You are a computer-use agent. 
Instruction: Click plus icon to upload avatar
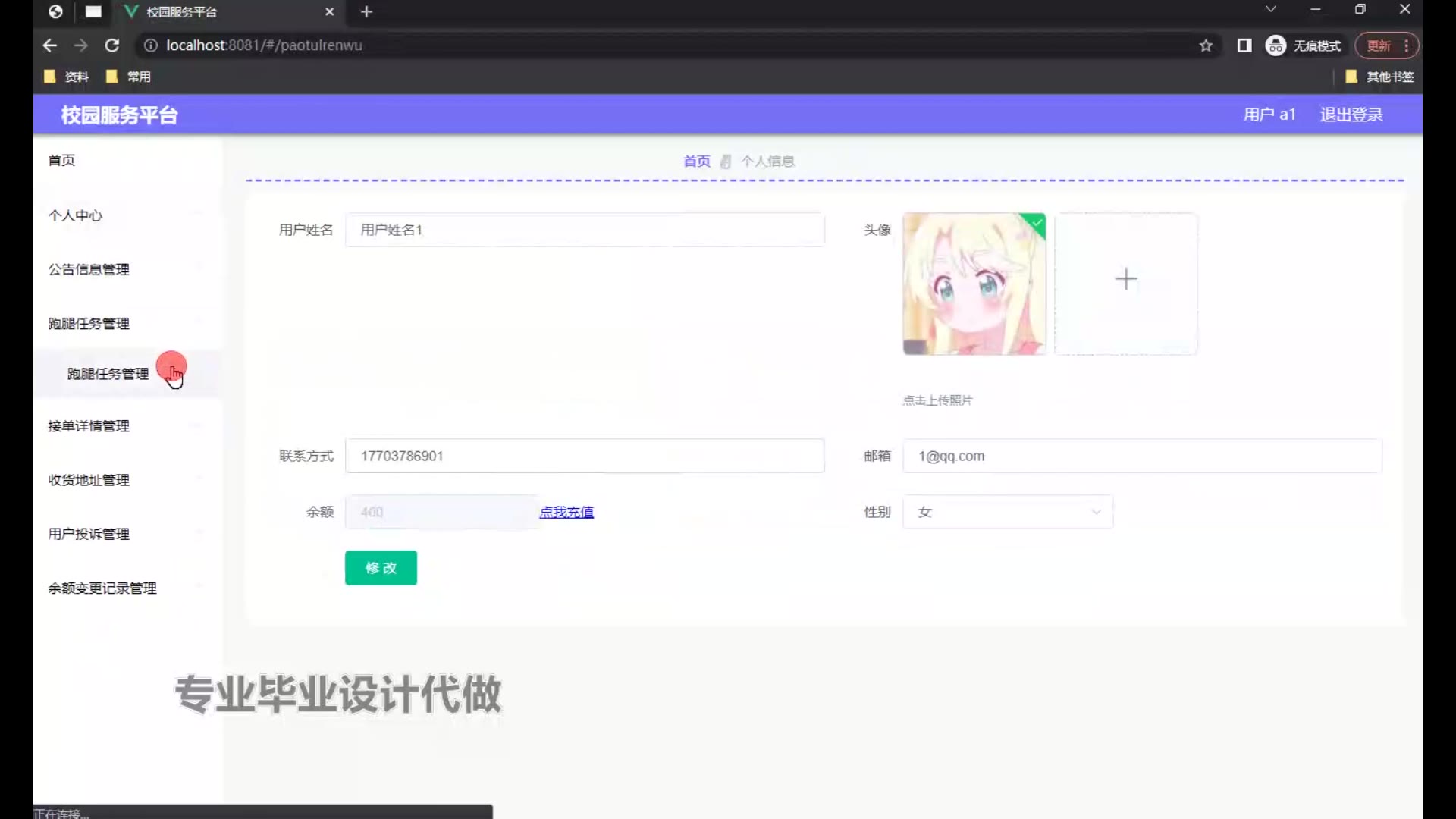tap(1125, 280)
